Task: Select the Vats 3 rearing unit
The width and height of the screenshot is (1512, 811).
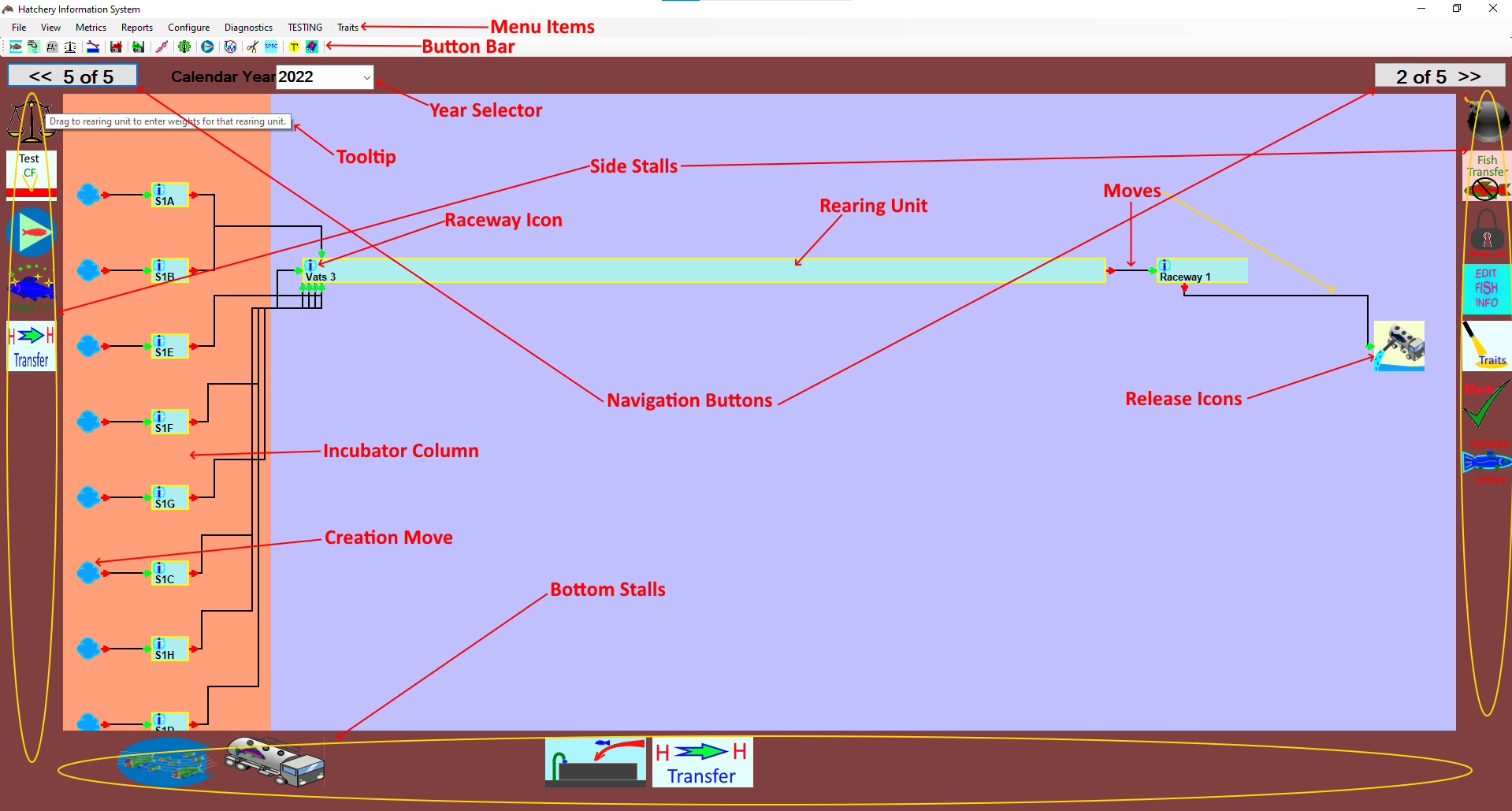Action: pyautogui.click(x=704, y=270)
